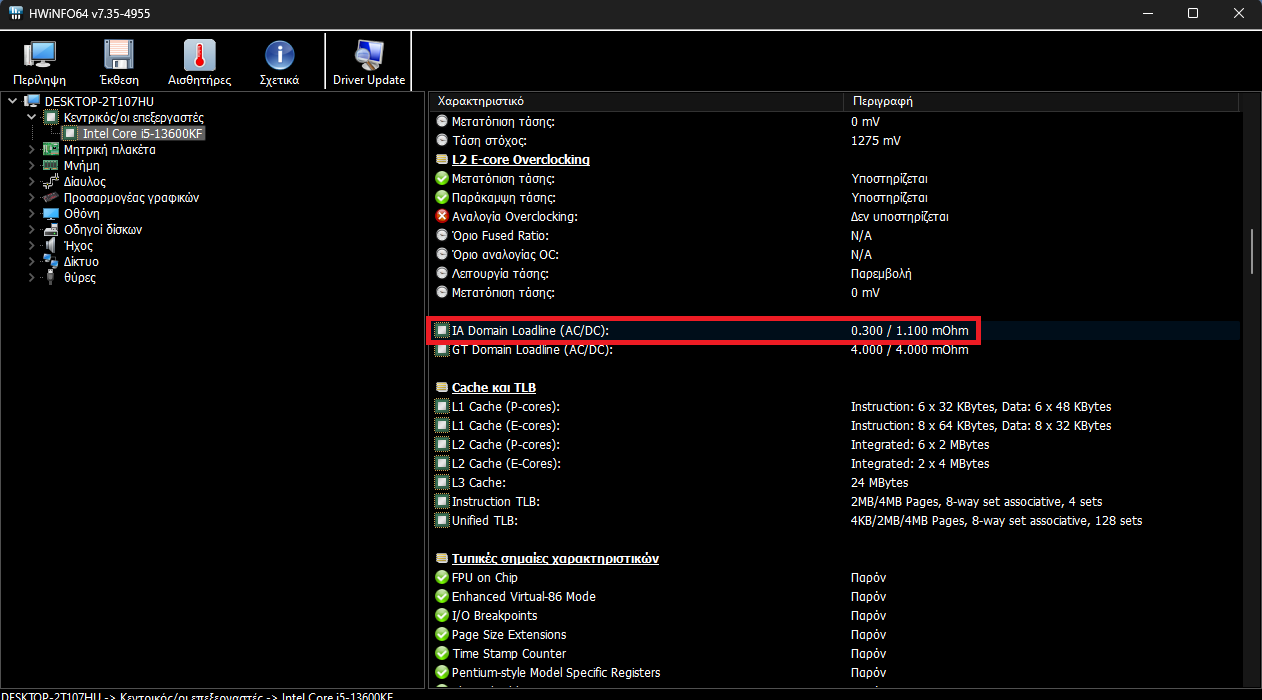Select the L1 Cache (P-cores) row
Image resolution: width=1262 pixels, height=700 pixels.
835,407
